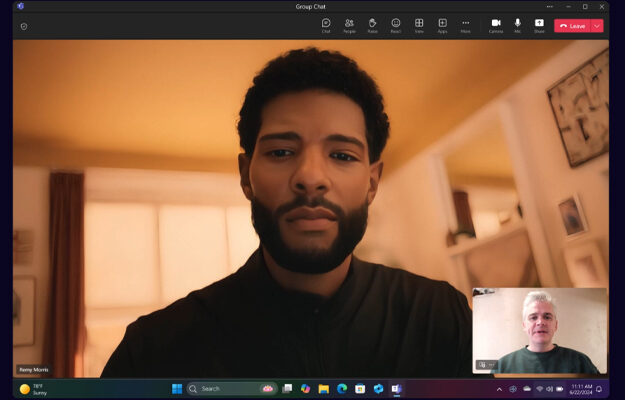This screenshot has width=625, height=400.
Task: Raise your hand in the meeting
Action: [372, 26]
